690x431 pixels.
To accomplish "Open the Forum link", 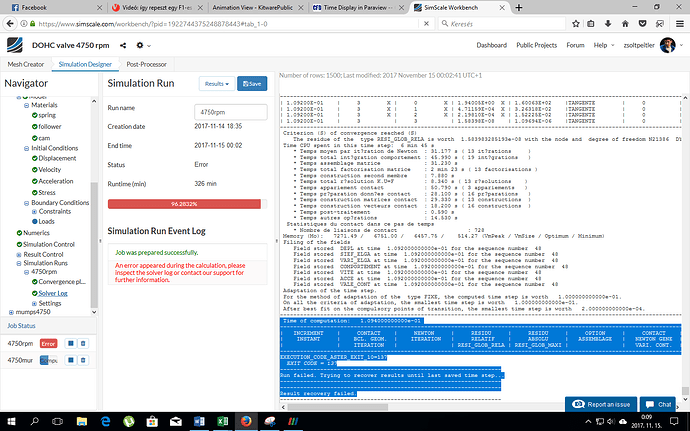I will [575, 45].
